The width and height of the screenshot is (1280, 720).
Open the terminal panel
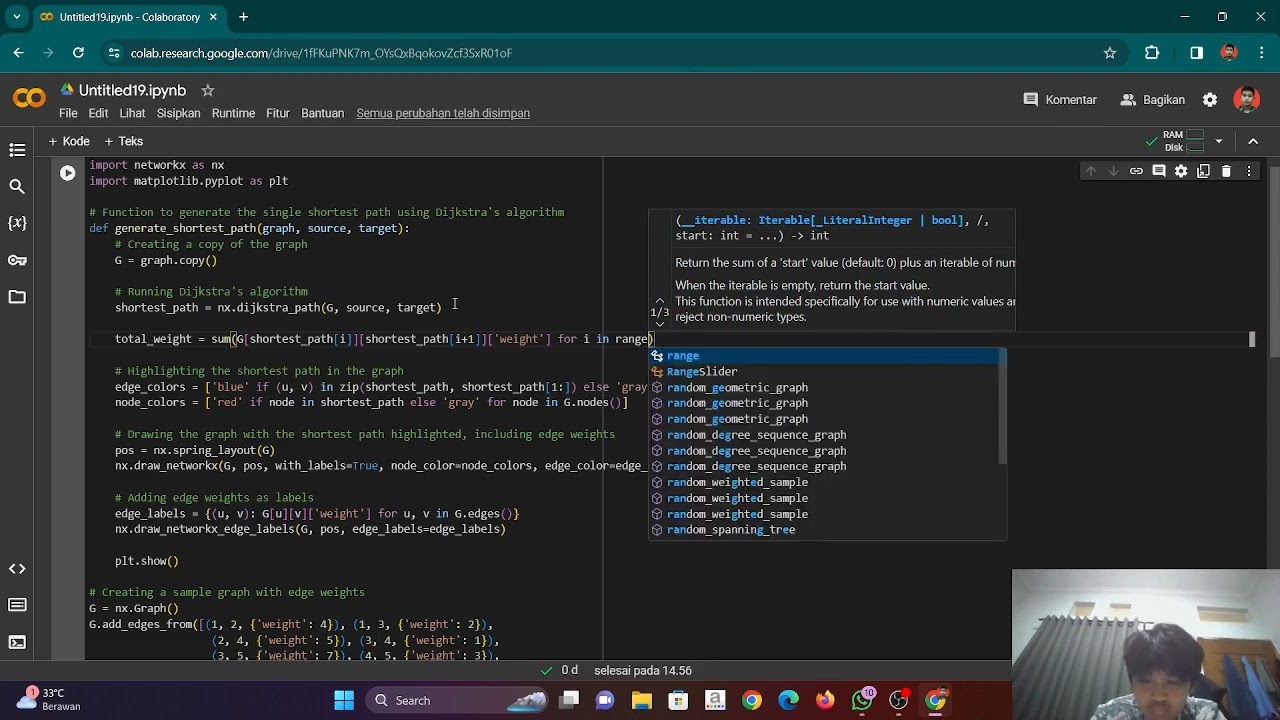coord(17,642)
